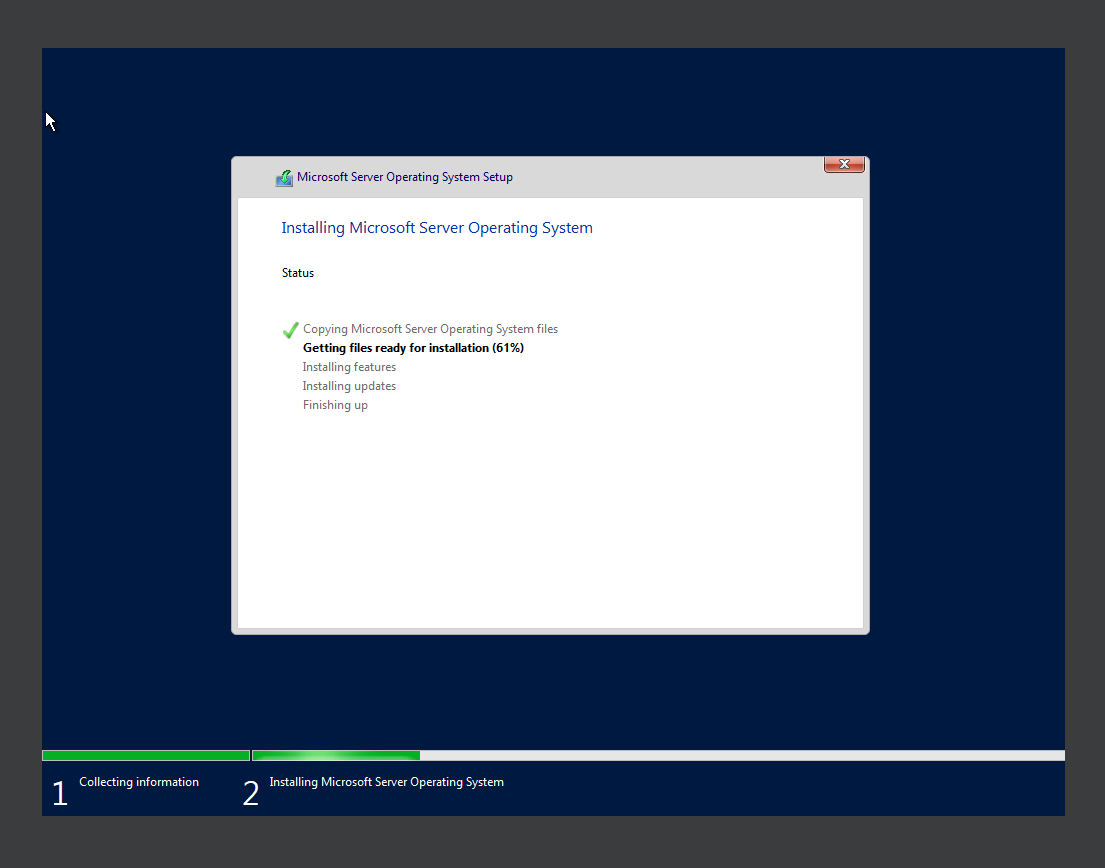Click the 'Collecting information' stage label

pyautogui.click(x=139, y=782)
